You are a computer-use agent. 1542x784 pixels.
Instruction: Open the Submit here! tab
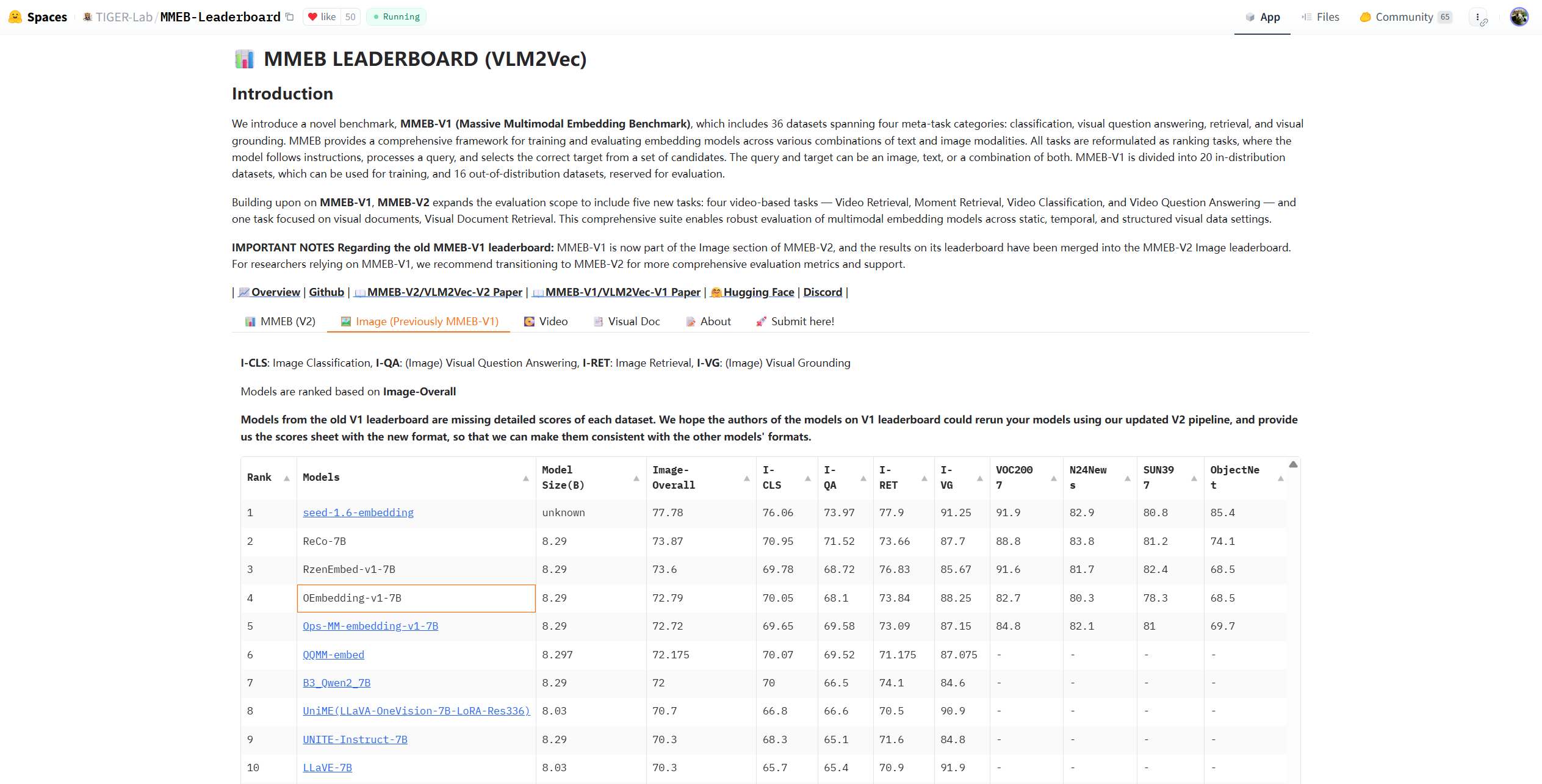pyautogui.click(x=794, y=322)
